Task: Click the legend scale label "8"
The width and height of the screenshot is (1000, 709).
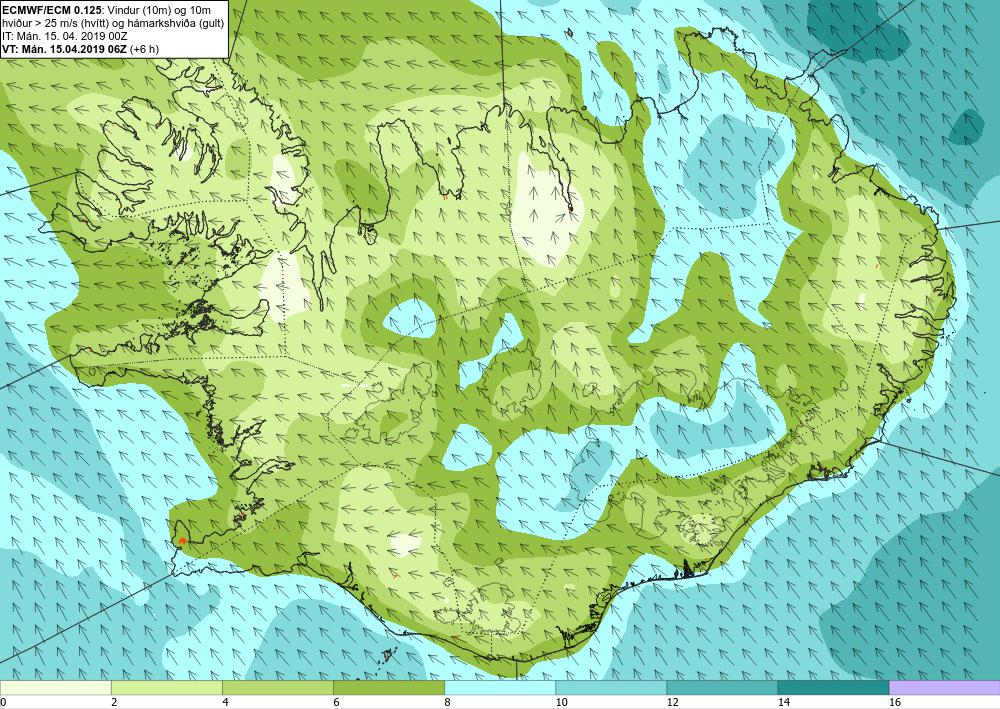Action: click(x=447, y=702)
